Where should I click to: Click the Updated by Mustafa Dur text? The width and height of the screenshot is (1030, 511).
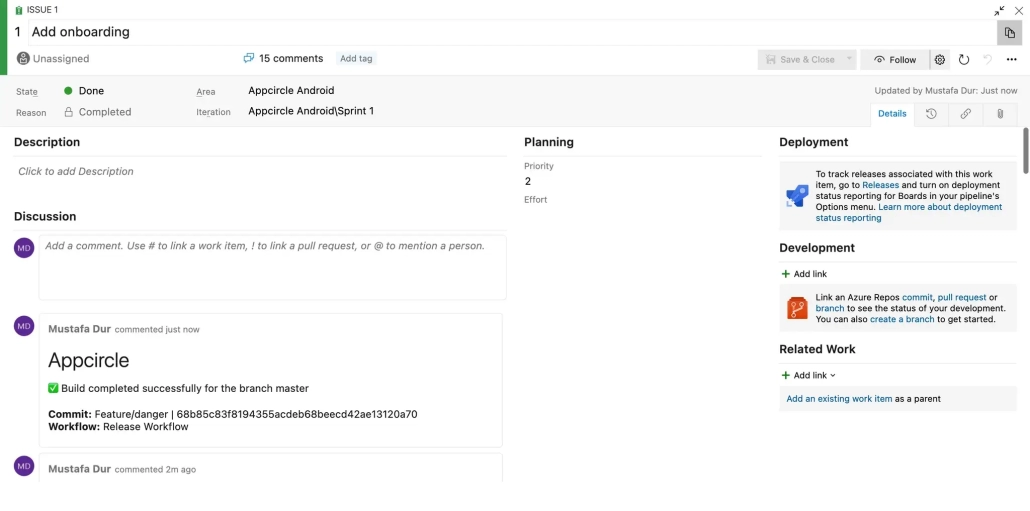point(946,91)
